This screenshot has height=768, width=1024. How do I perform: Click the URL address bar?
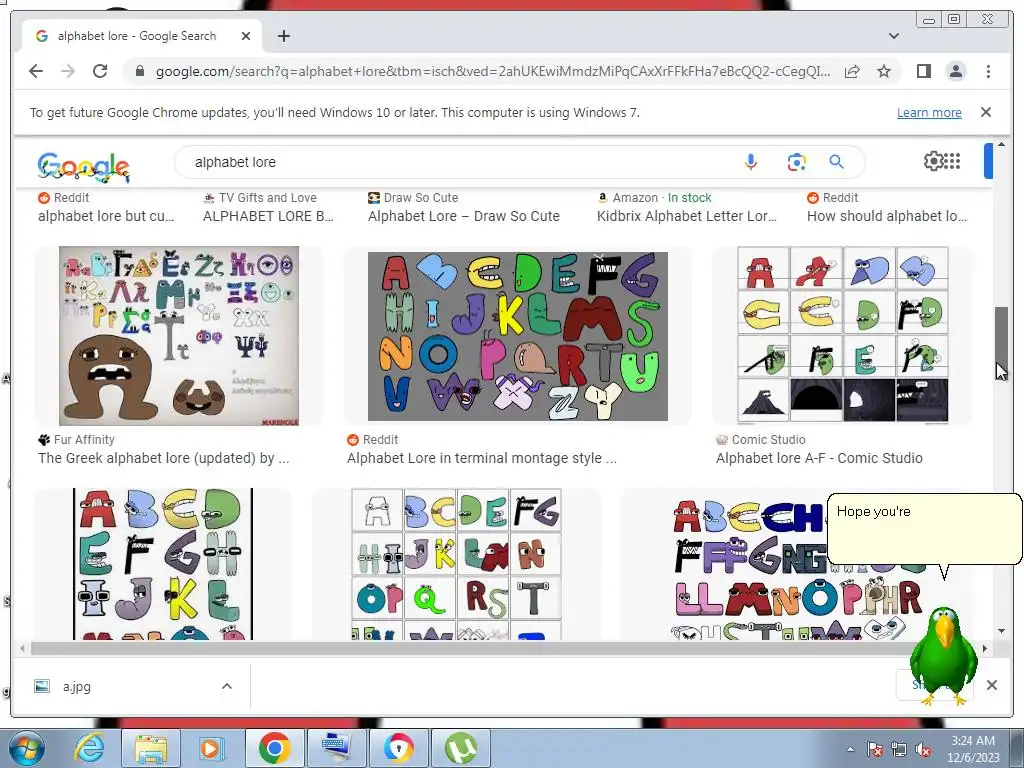[493, 71]
